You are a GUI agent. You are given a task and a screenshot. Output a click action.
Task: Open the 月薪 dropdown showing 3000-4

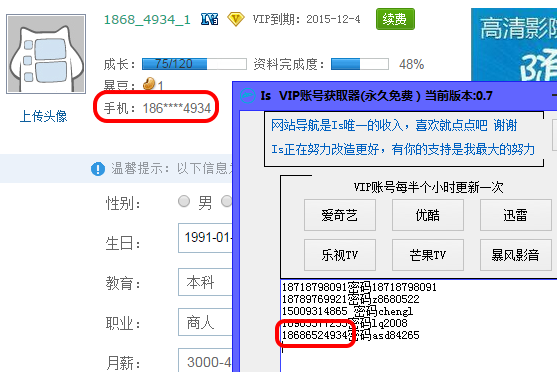205,361
